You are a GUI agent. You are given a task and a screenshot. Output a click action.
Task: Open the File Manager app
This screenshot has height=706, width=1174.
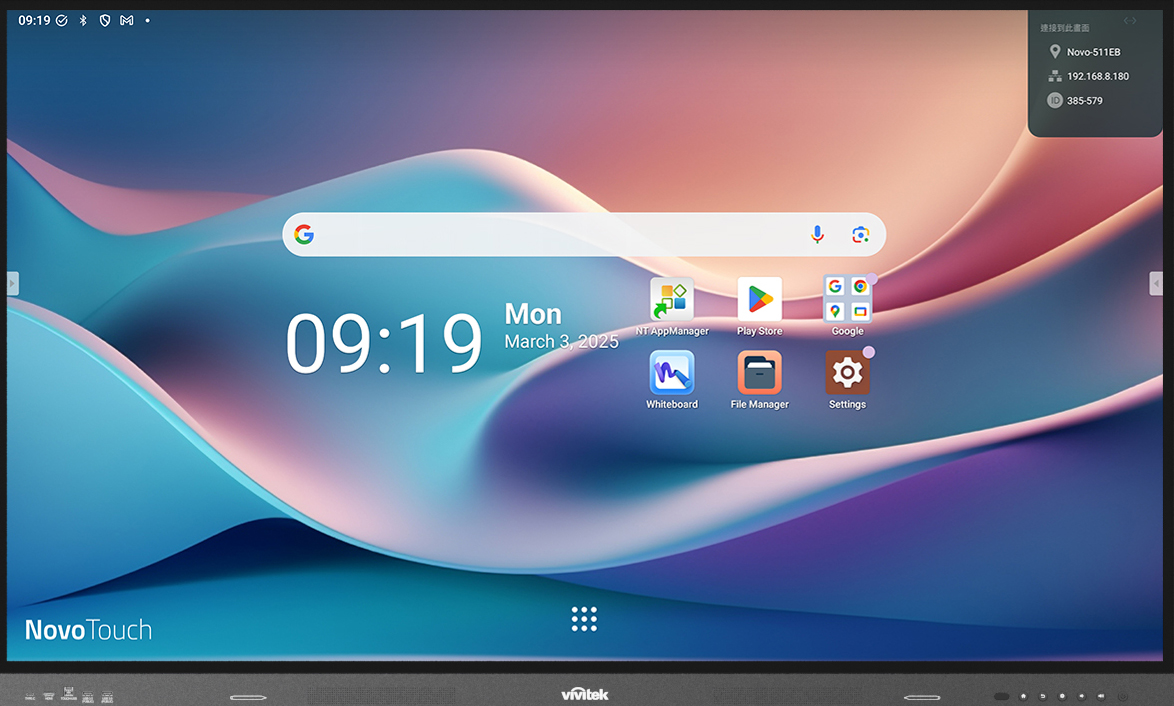click(x=759, y=373)
